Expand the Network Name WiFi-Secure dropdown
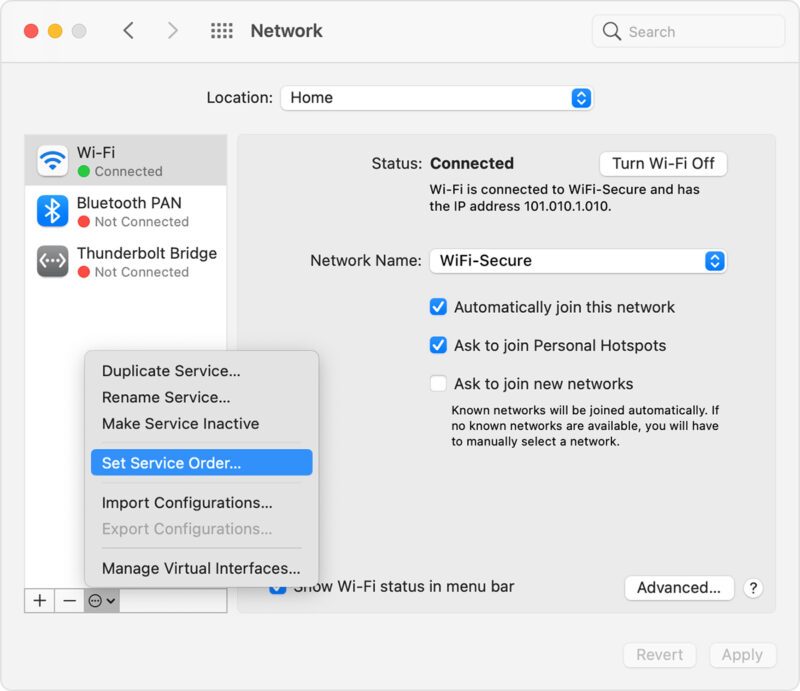 (578, 260)
